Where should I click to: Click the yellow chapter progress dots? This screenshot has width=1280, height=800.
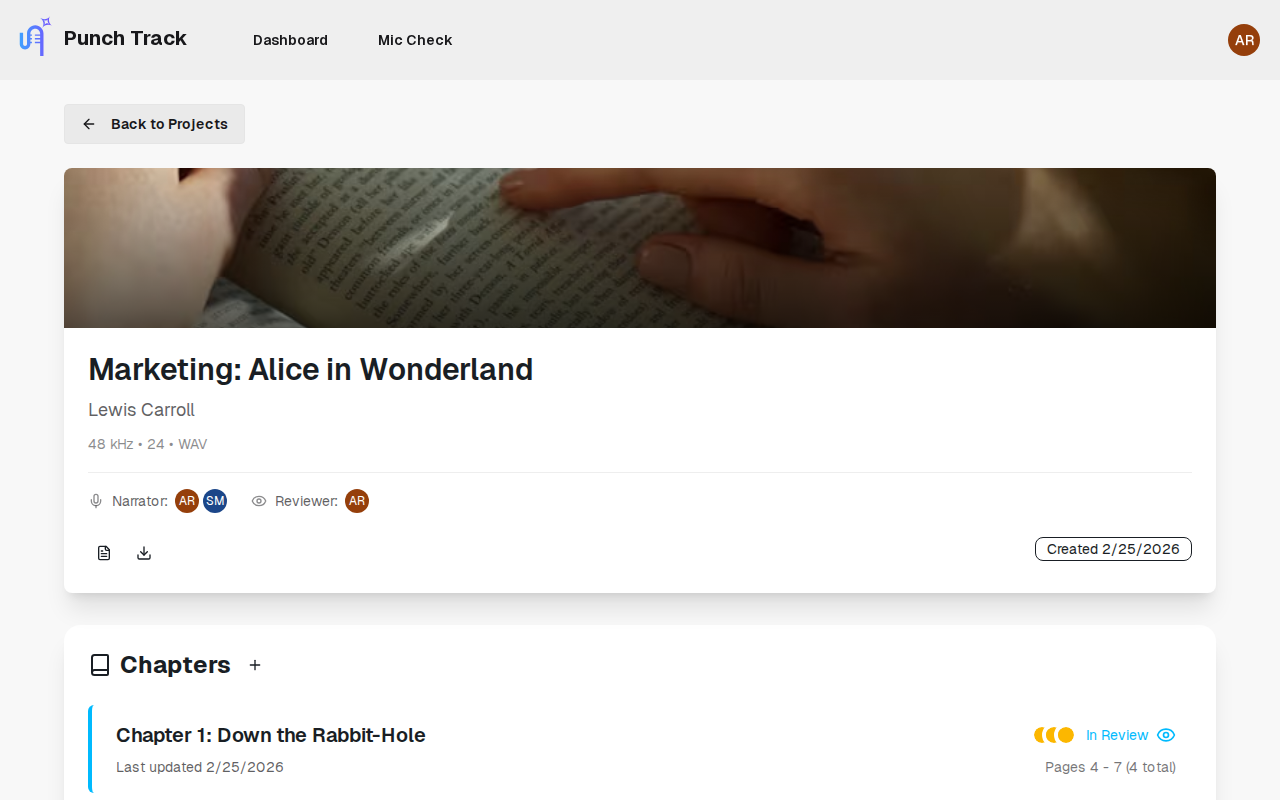coord(1054,735)
